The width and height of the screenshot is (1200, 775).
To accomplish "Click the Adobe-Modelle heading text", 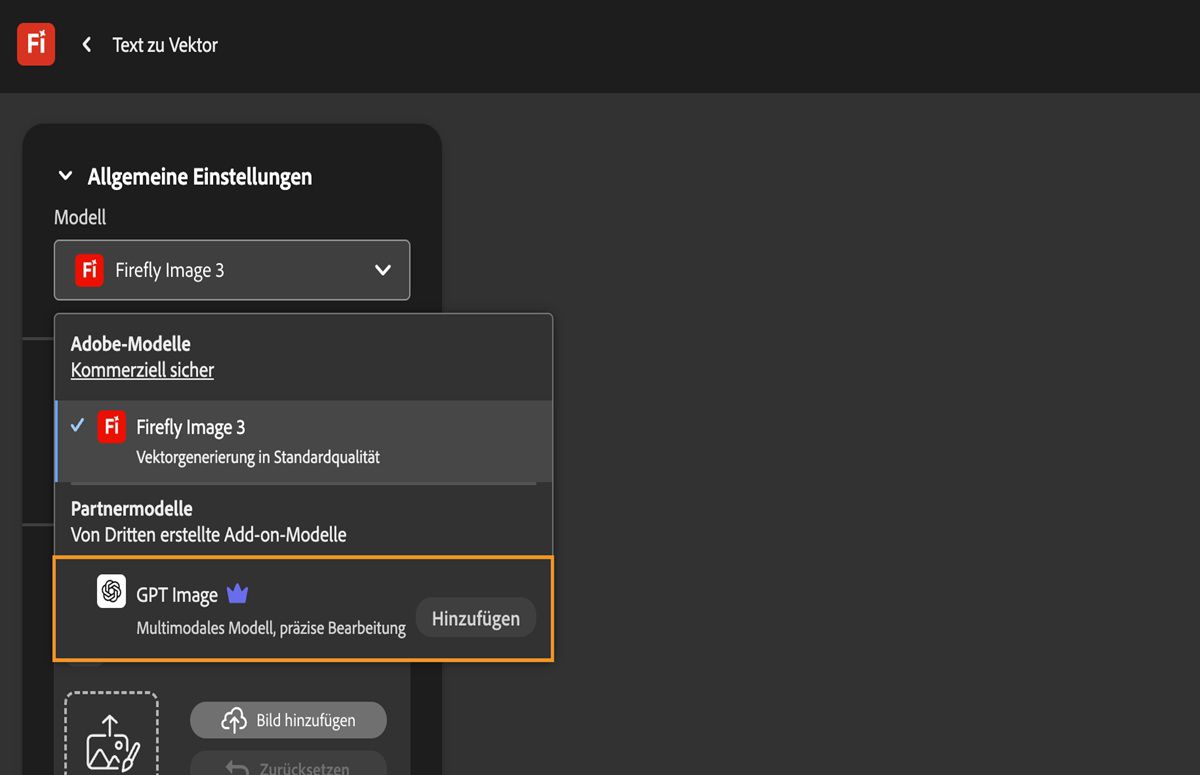I will pyautogui.click(x=131, y=344).
